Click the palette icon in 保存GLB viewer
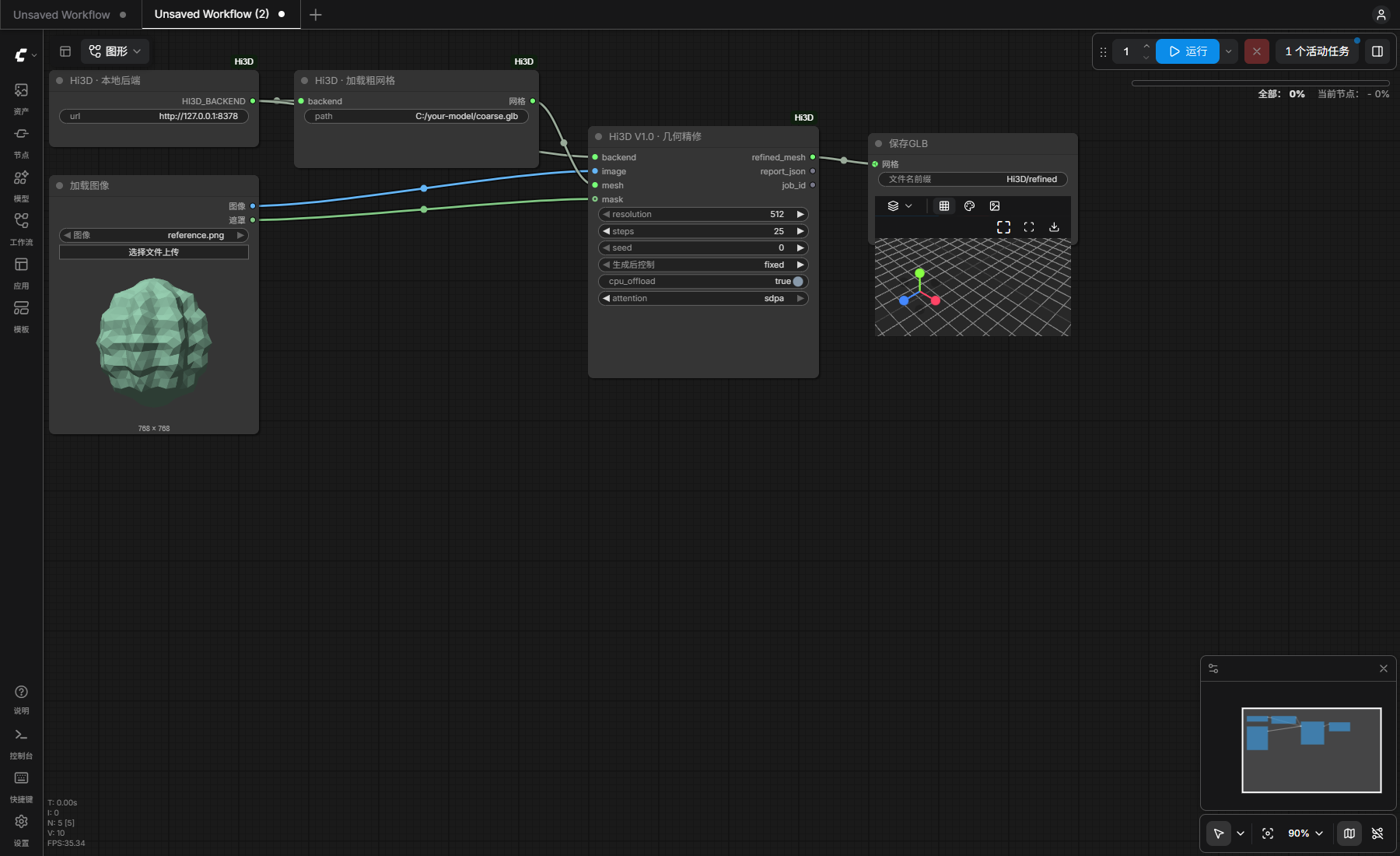Image resolution: width=1400 pixels, height=856 pixels. [969, 206]
